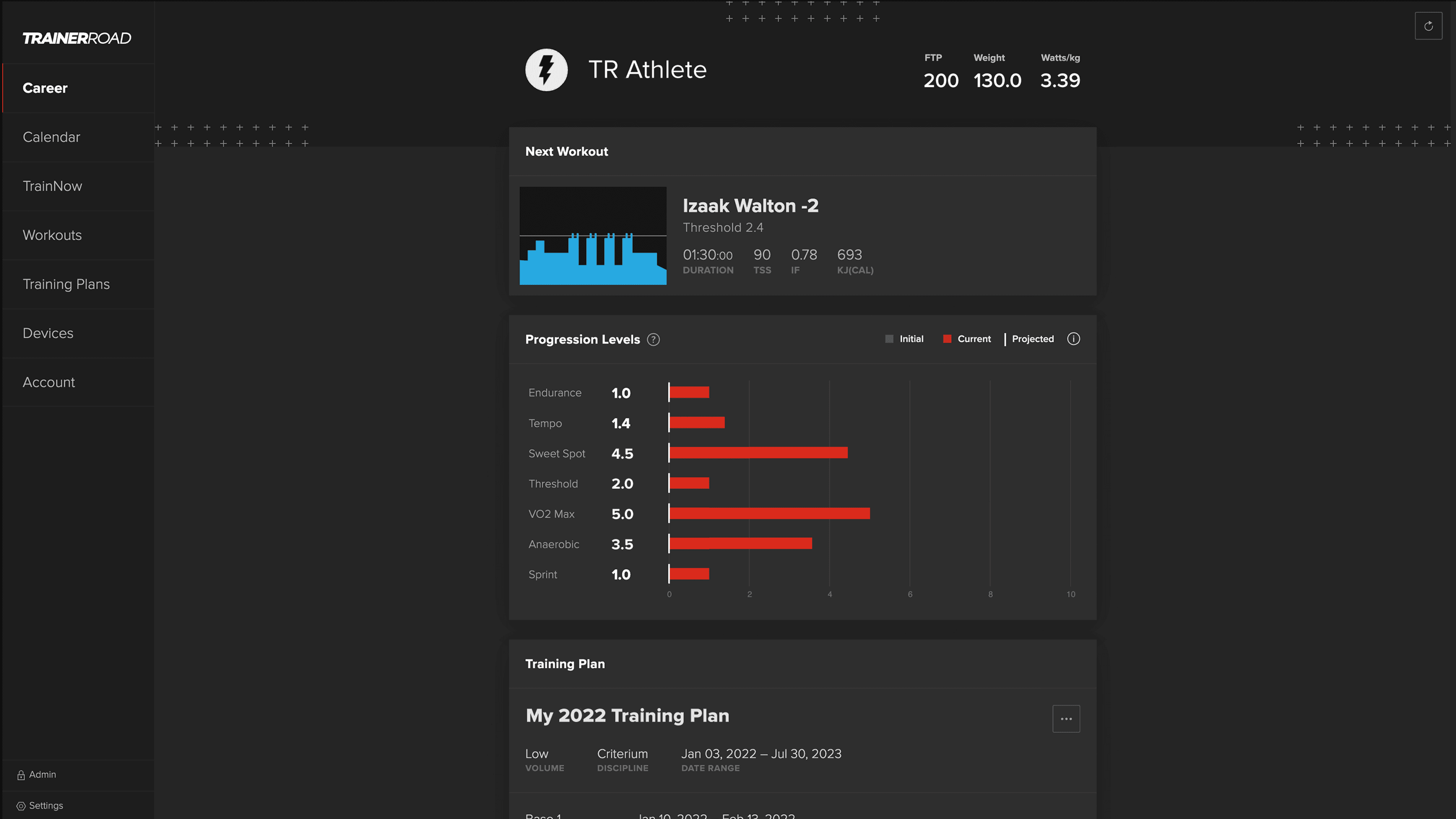Click the Endurance level label

[554, 393]
